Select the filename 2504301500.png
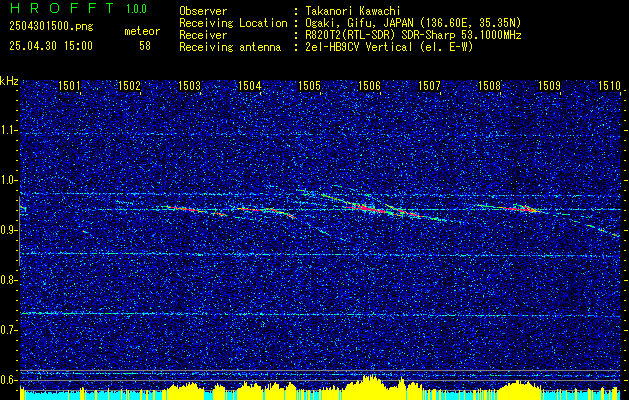The height and width of the screenshot is (400, 629). (51, 27)
